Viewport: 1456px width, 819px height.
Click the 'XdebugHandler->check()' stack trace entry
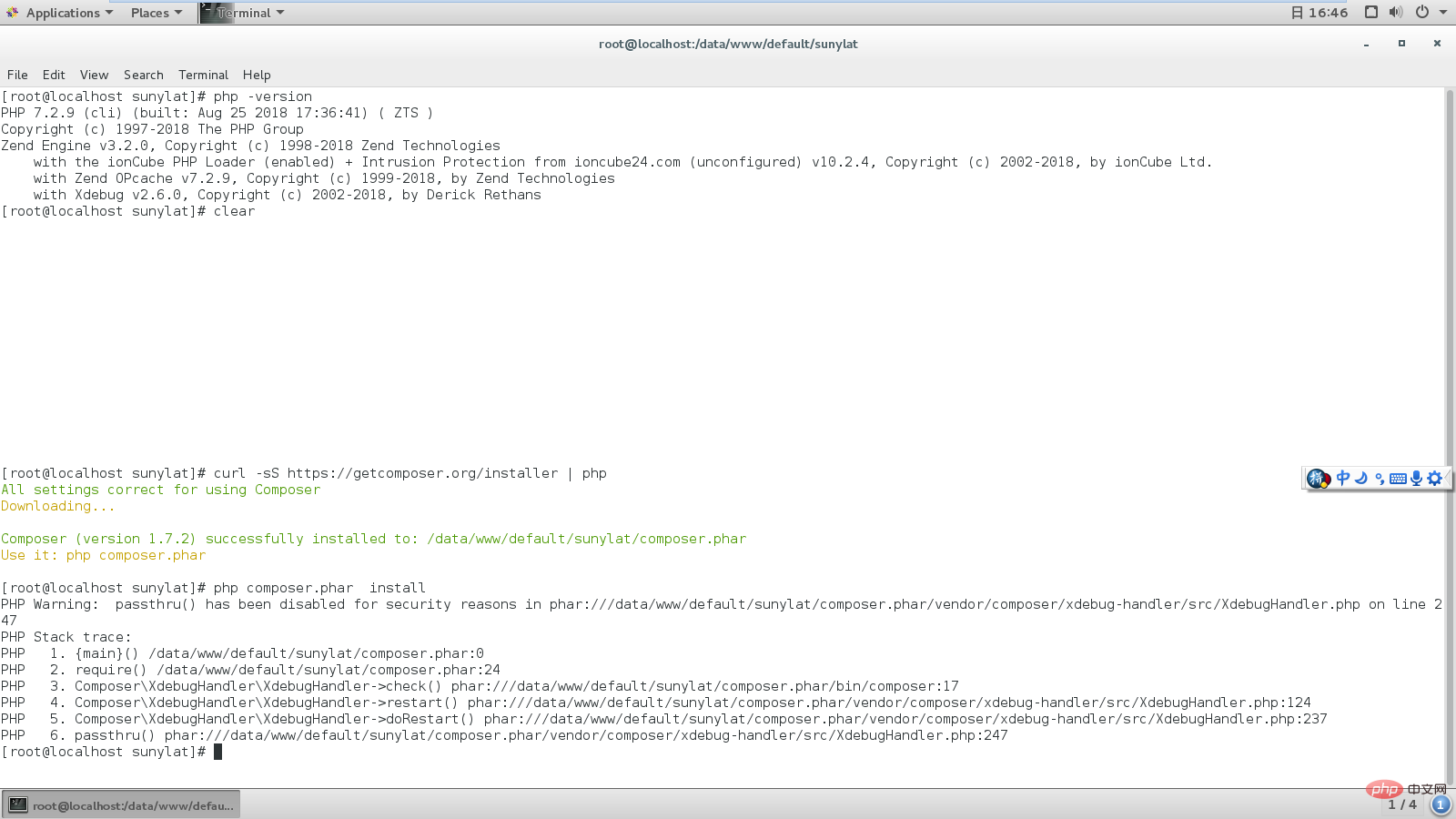point(480,686)
